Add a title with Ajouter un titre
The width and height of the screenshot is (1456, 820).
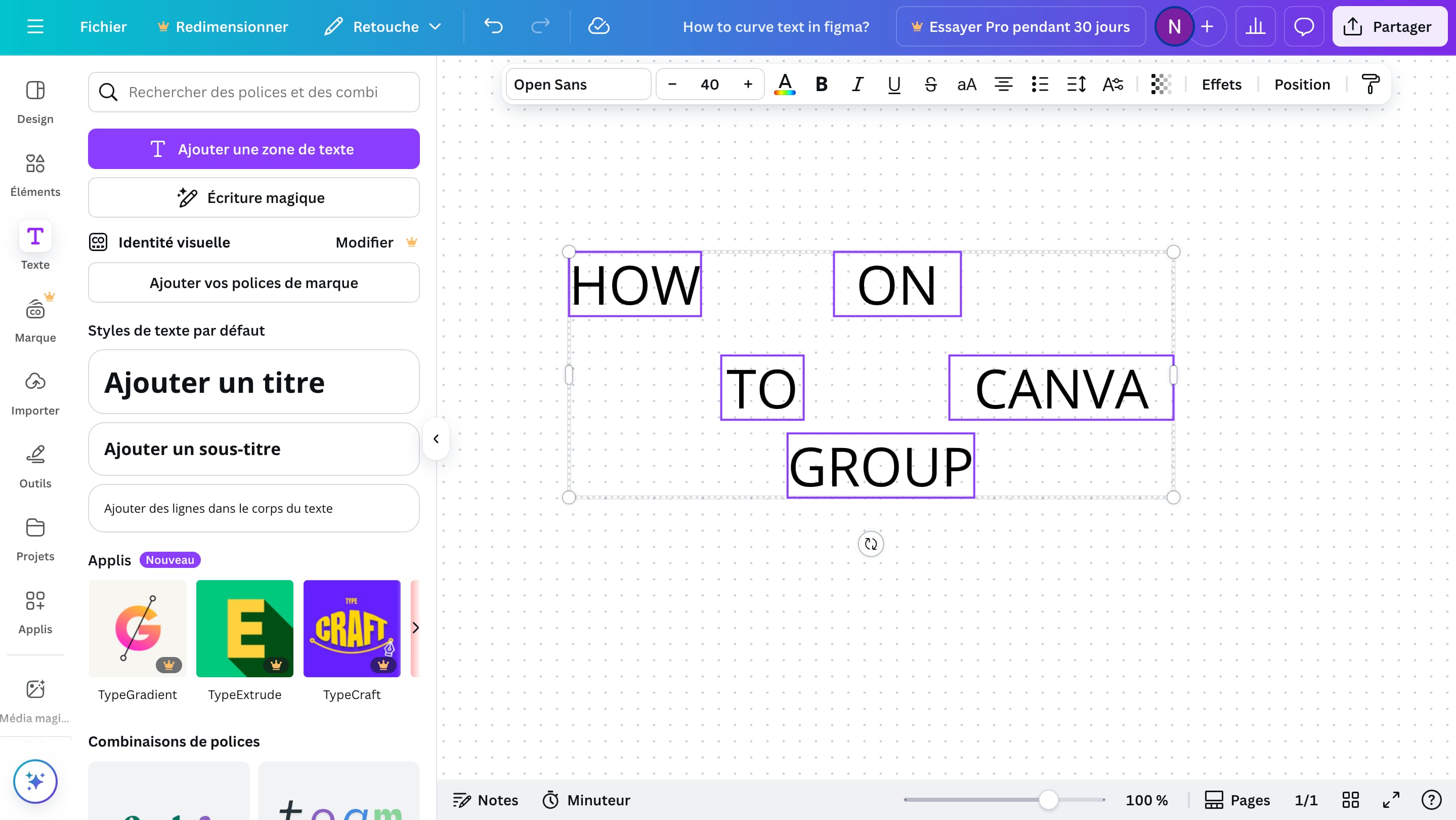tap(254, 382)
